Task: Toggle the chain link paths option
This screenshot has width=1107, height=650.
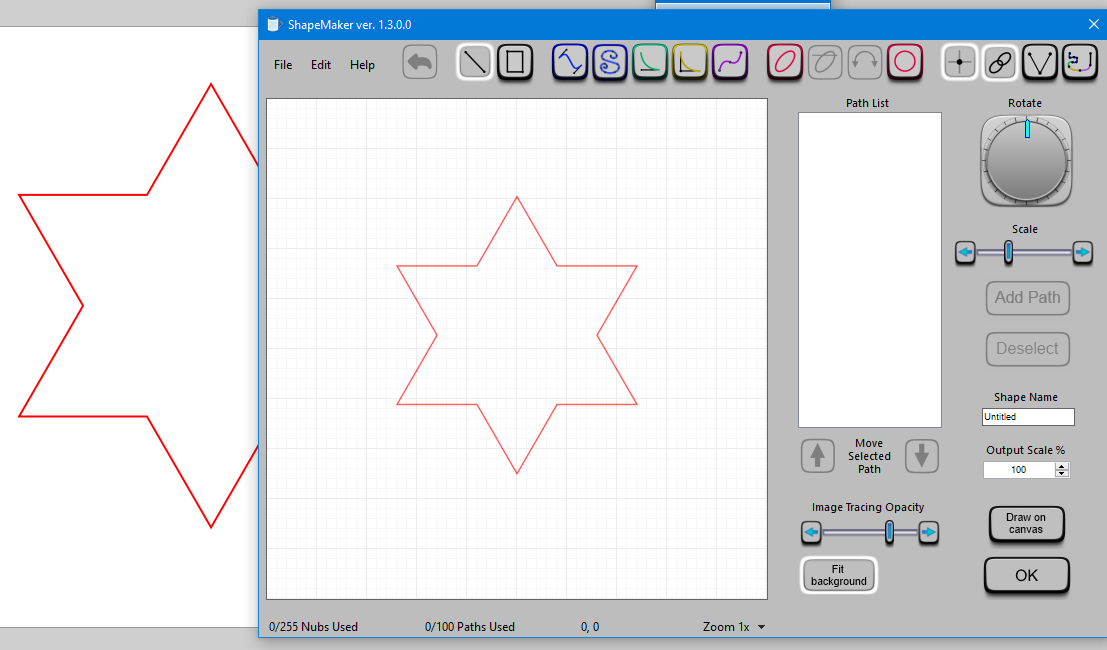Action: click(1000, 62)
